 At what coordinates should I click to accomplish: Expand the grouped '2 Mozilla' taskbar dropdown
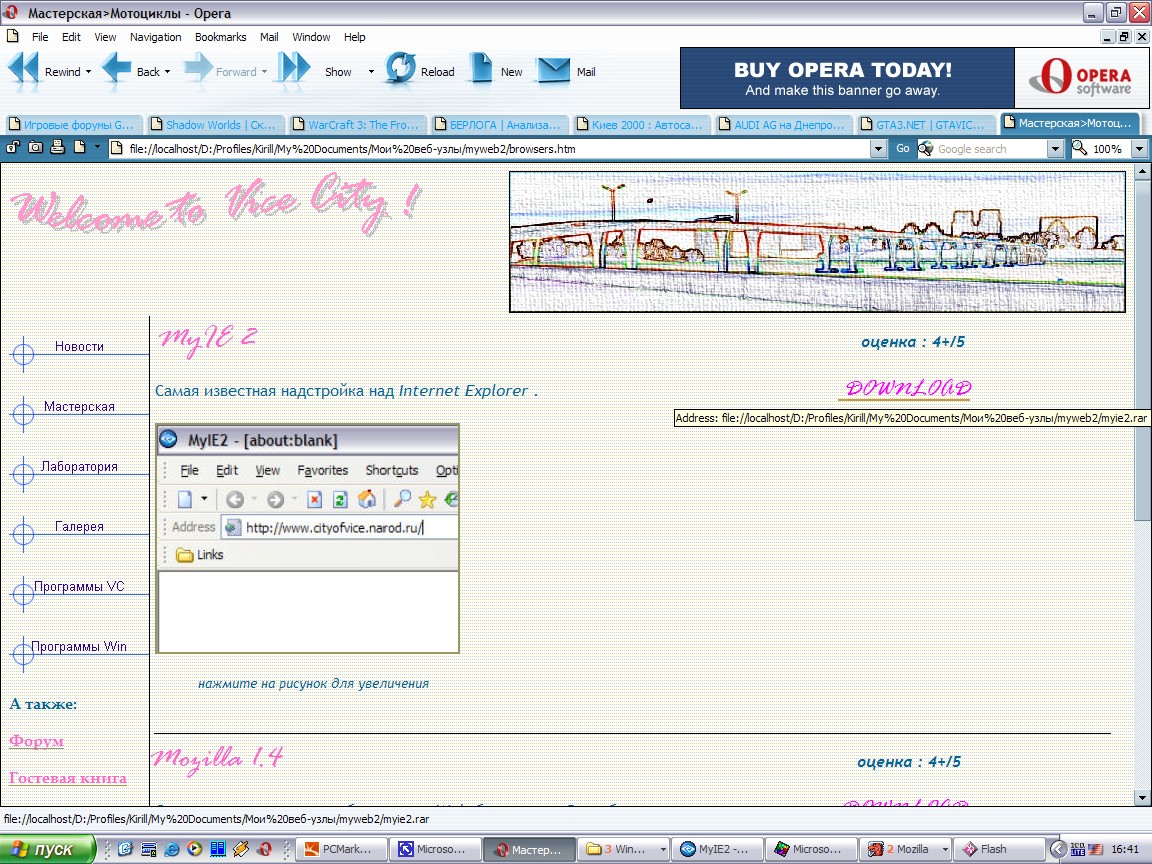(945, 849)
